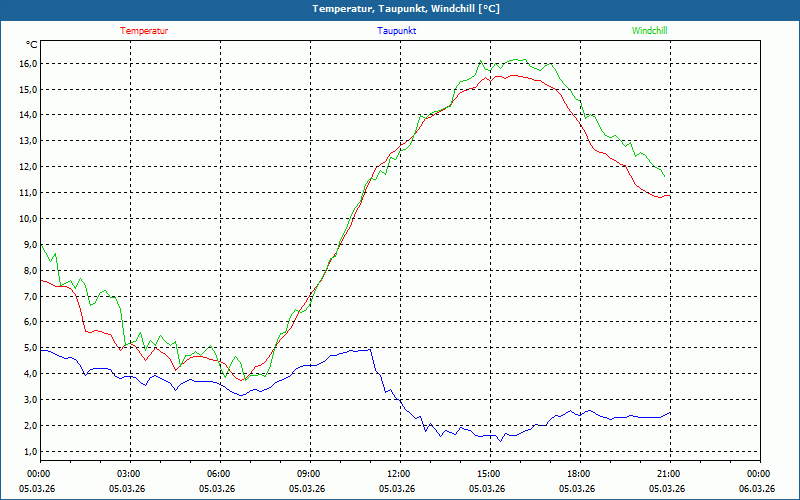Image resolution: width=800 pixels, height=500 pixels.
Task: Click the 03:00 x-axis time label
Action: (x=127, y=474)
